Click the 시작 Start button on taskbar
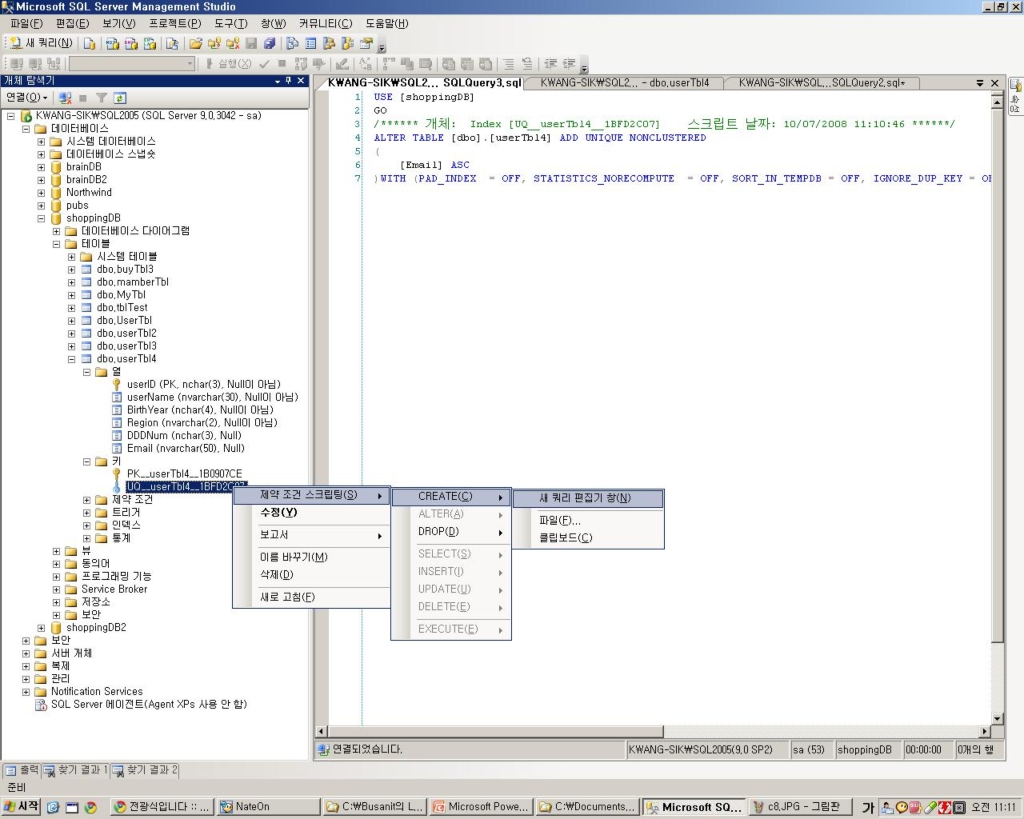 tap(22, 807)
